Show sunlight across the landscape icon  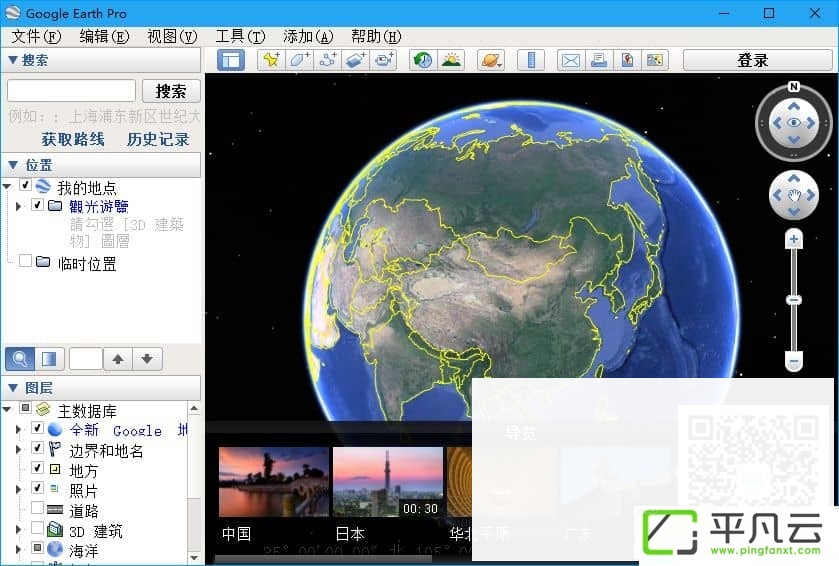451,60
